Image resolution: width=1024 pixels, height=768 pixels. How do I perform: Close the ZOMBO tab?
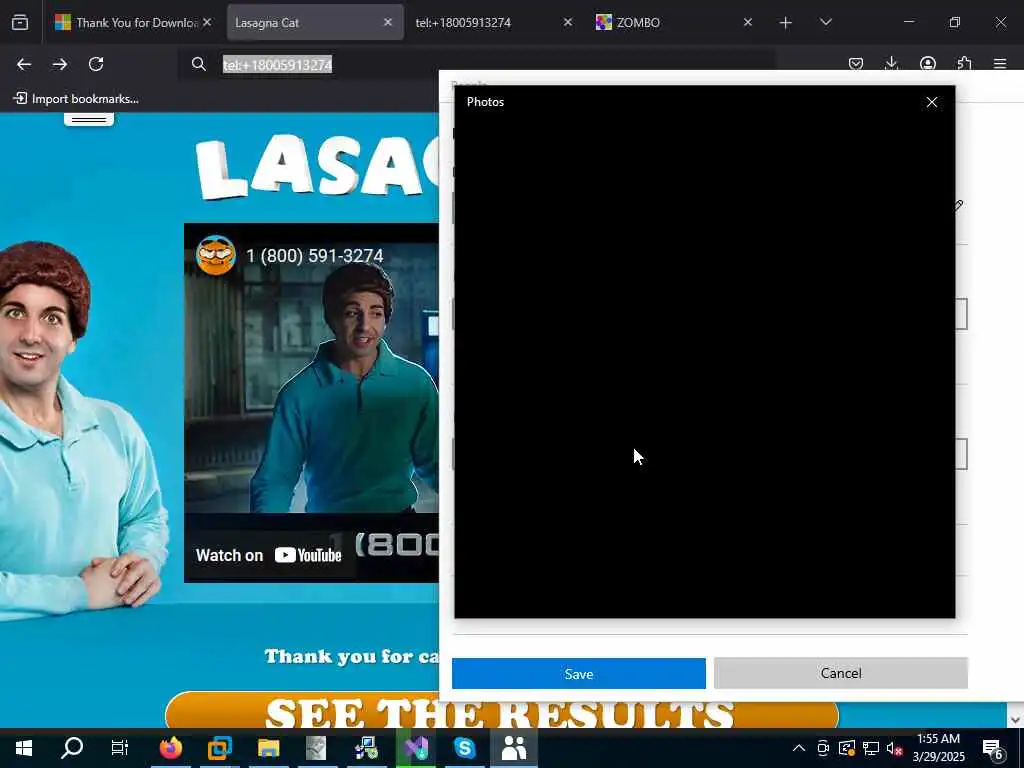[748, 22]
